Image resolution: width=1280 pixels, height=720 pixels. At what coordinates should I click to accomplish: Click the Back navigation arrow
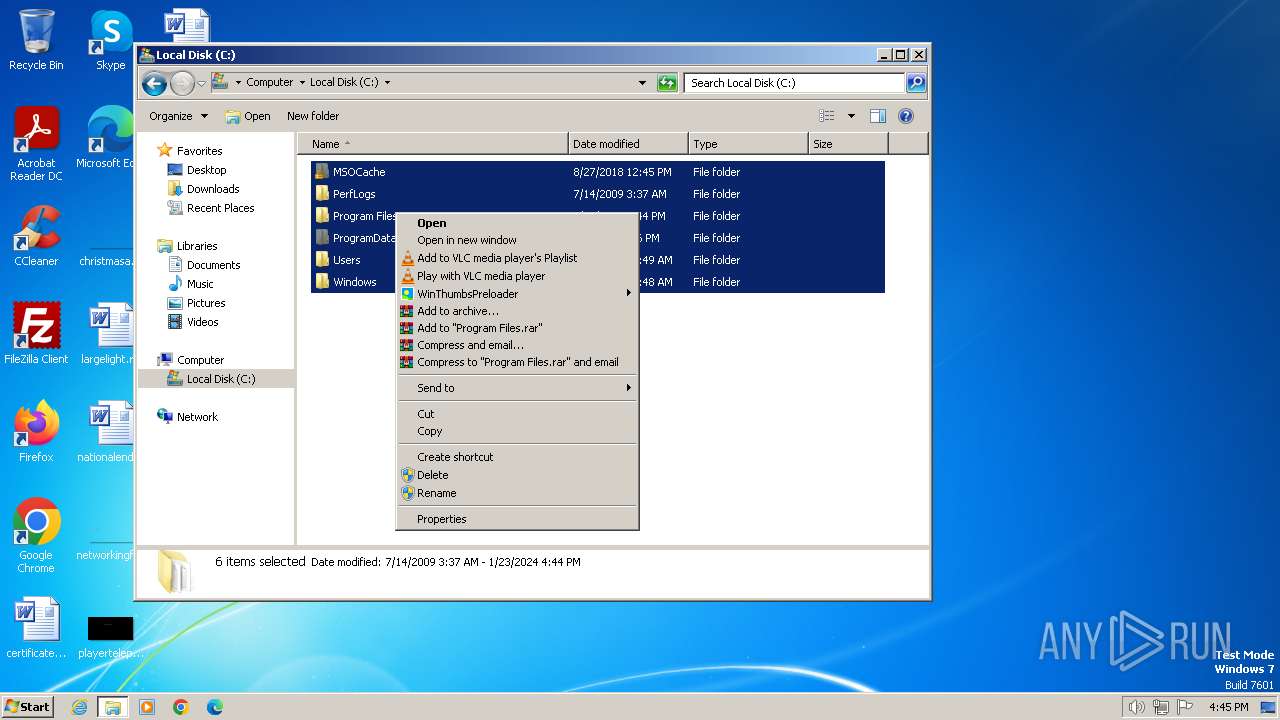(x=154, y=83)
